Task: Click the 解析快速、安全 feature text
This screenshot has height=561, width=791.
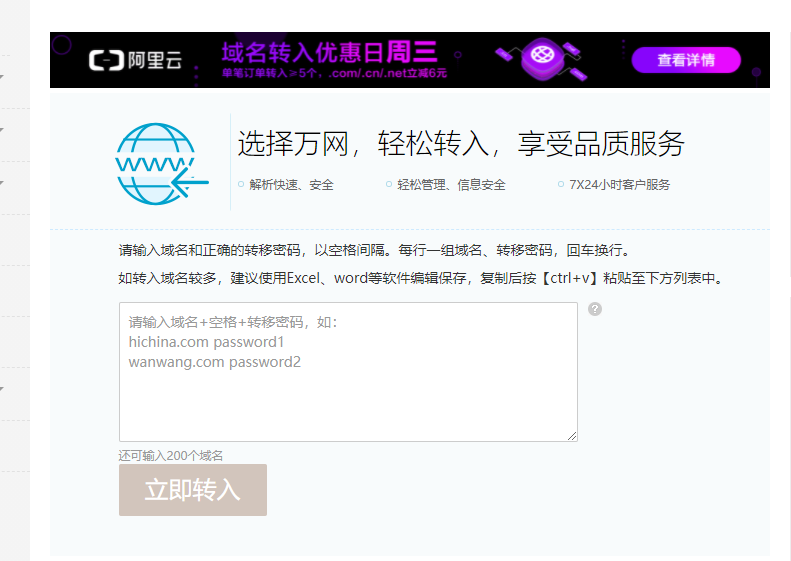Action: 291,185
